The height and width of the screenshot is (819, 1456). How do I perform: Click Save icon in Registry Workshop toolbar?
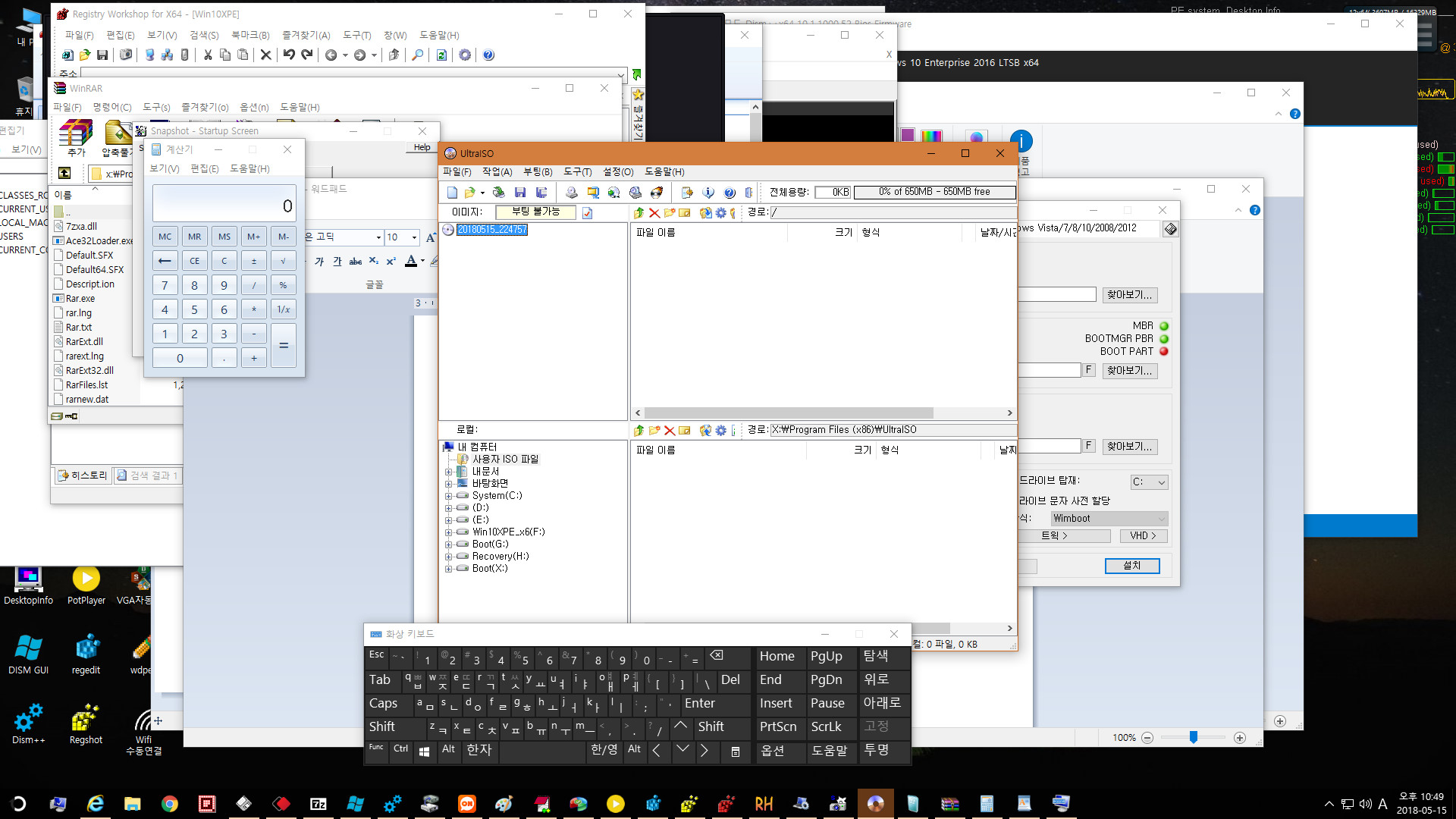pyautogui.click(x=102, y=55)
